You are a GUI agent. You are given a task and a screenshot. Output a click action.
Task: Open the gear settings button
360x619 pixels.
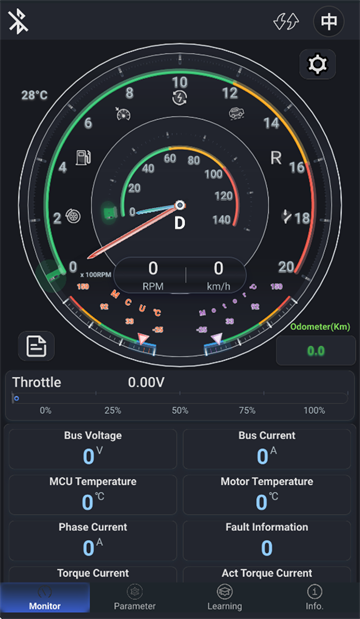coord(318,64)
